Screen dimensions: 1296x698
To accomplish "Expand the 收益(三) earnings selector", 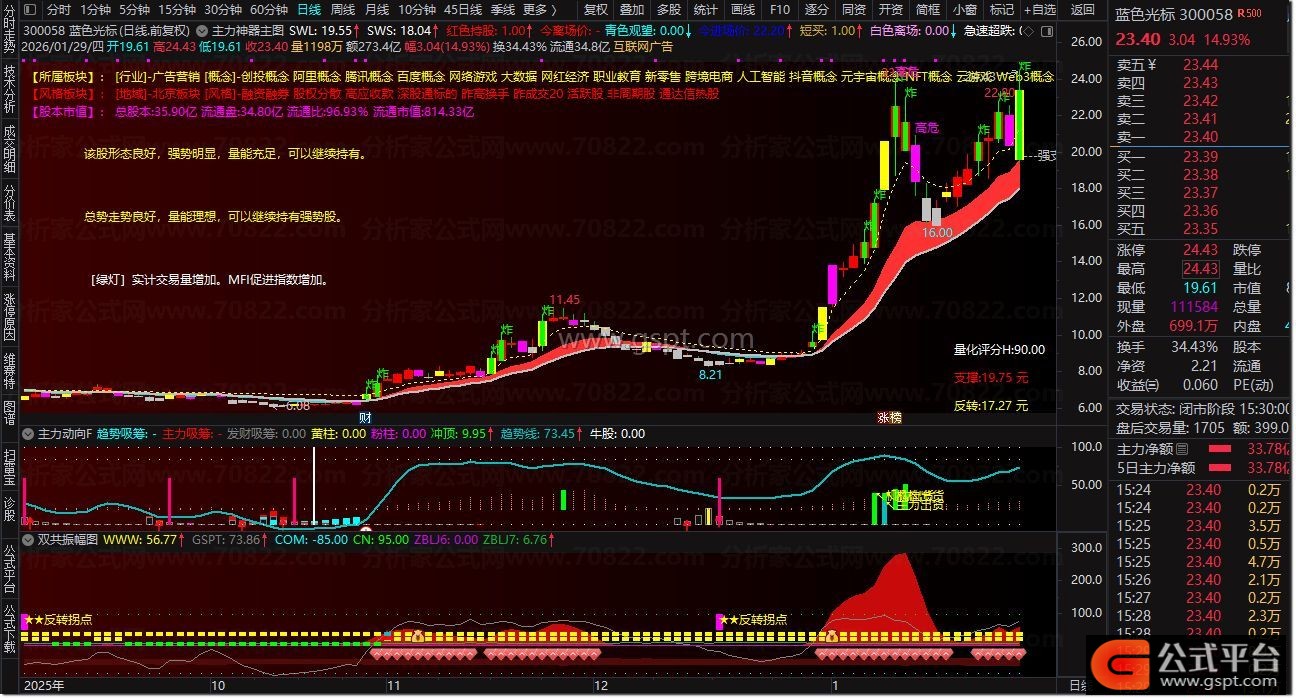I will (1137, 385).
